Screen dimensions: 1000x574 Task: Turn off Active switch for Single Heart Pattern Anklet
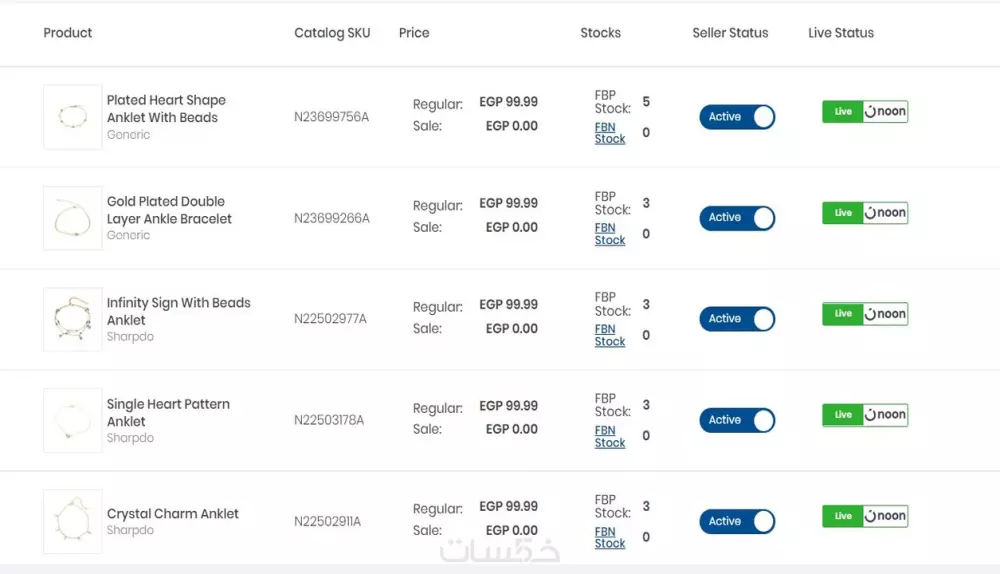(x=737, y=420)
